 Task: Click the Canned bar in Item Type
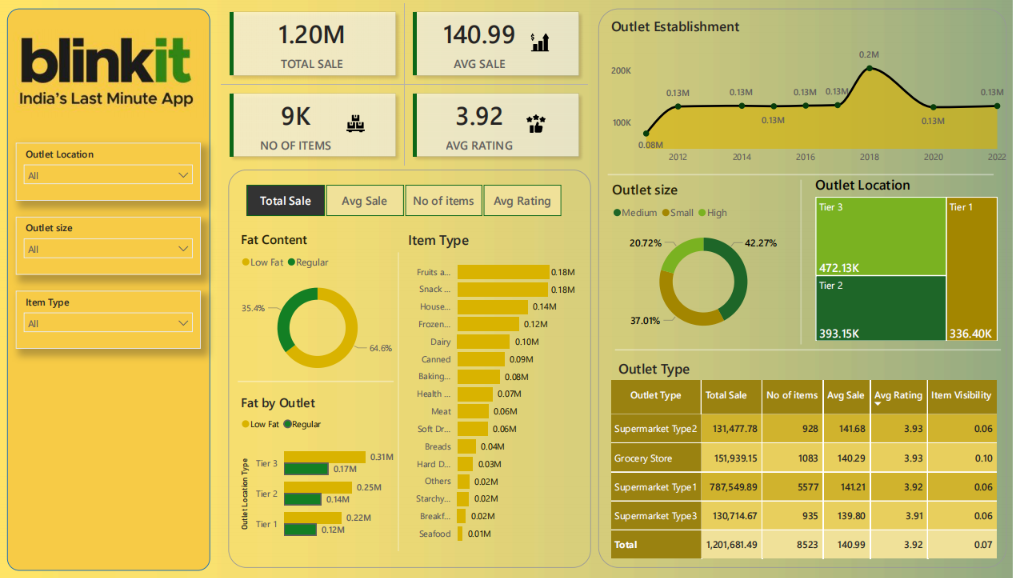click(481, 359)
